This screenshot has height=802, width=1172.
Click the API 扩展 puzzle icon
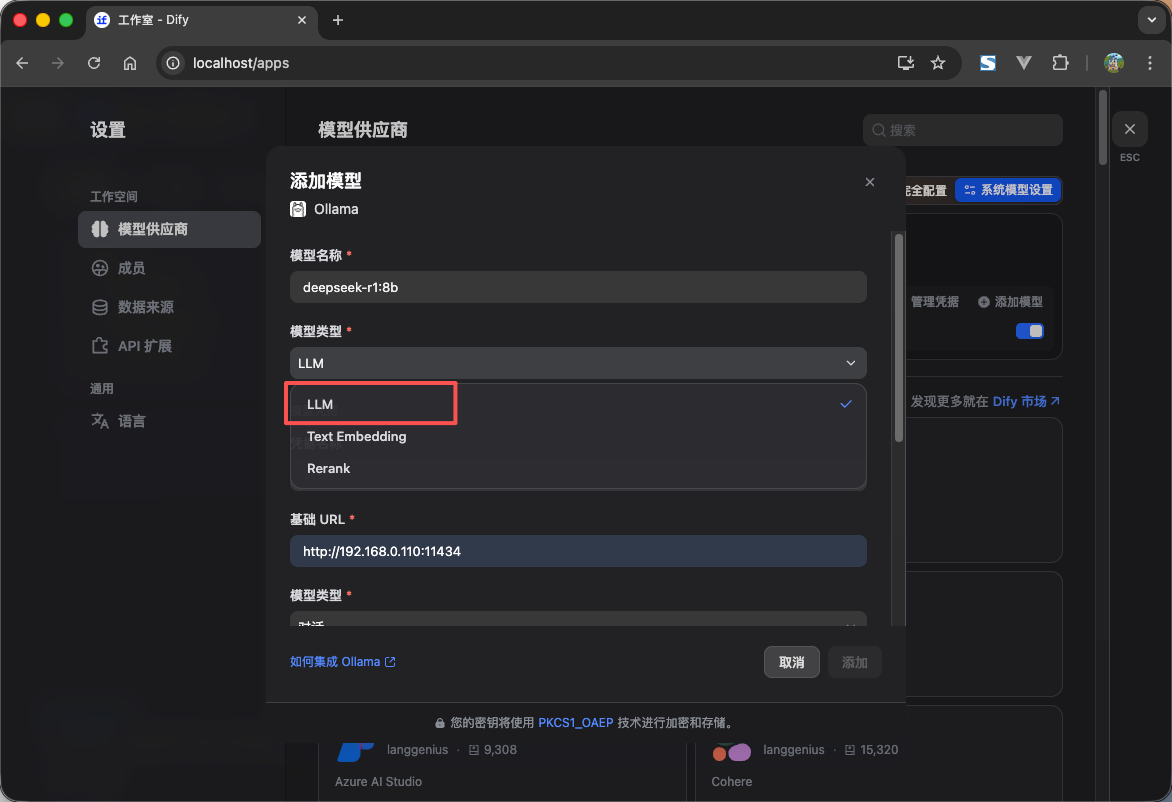point(100,345)
